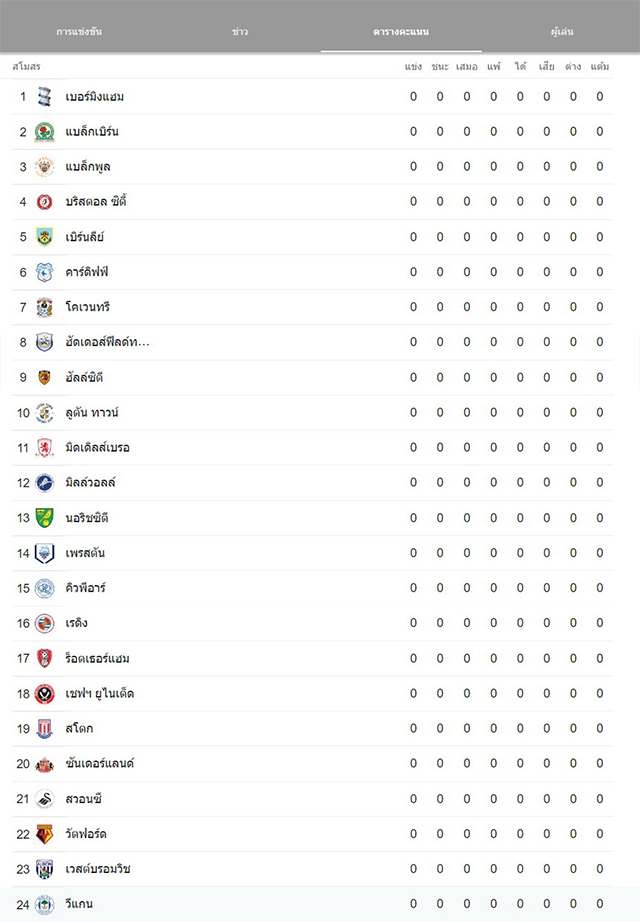
Task: Click the มิดเดิลส์เบรอ team name
Action: [98, 447]
